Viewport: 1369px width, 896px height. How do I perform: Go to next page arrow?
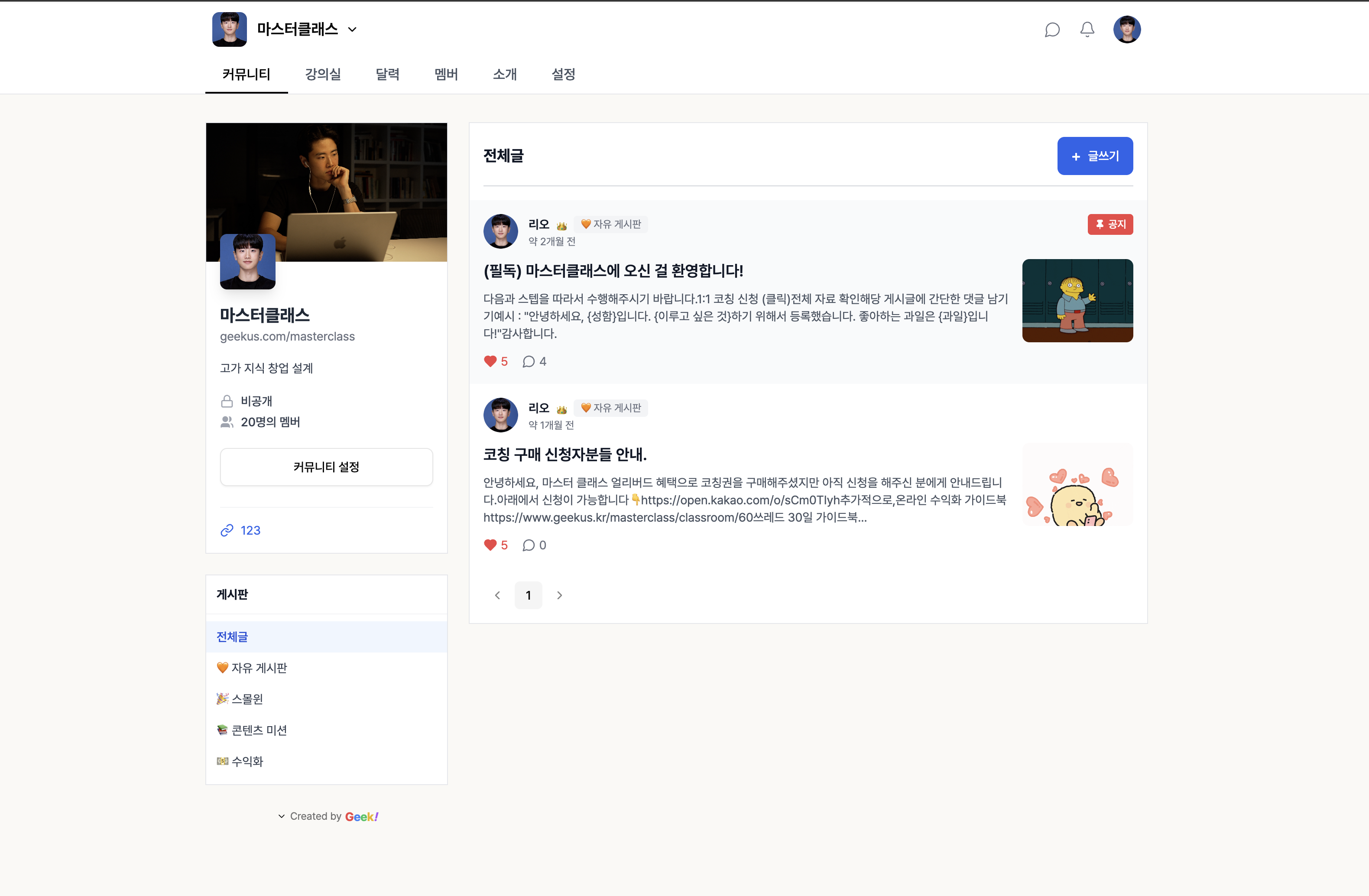pos(559,595)
